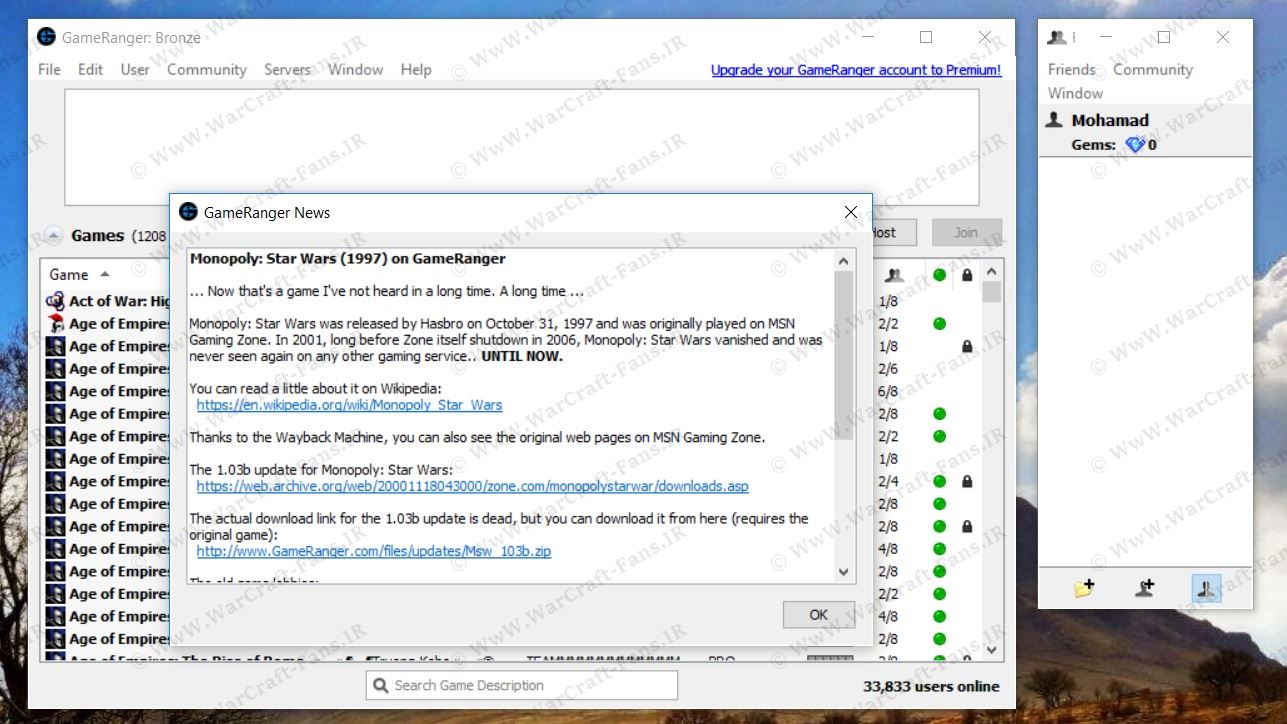Click the Gems: 0 label
This screenshot has height=724, width=1287.
(1114, 145)
